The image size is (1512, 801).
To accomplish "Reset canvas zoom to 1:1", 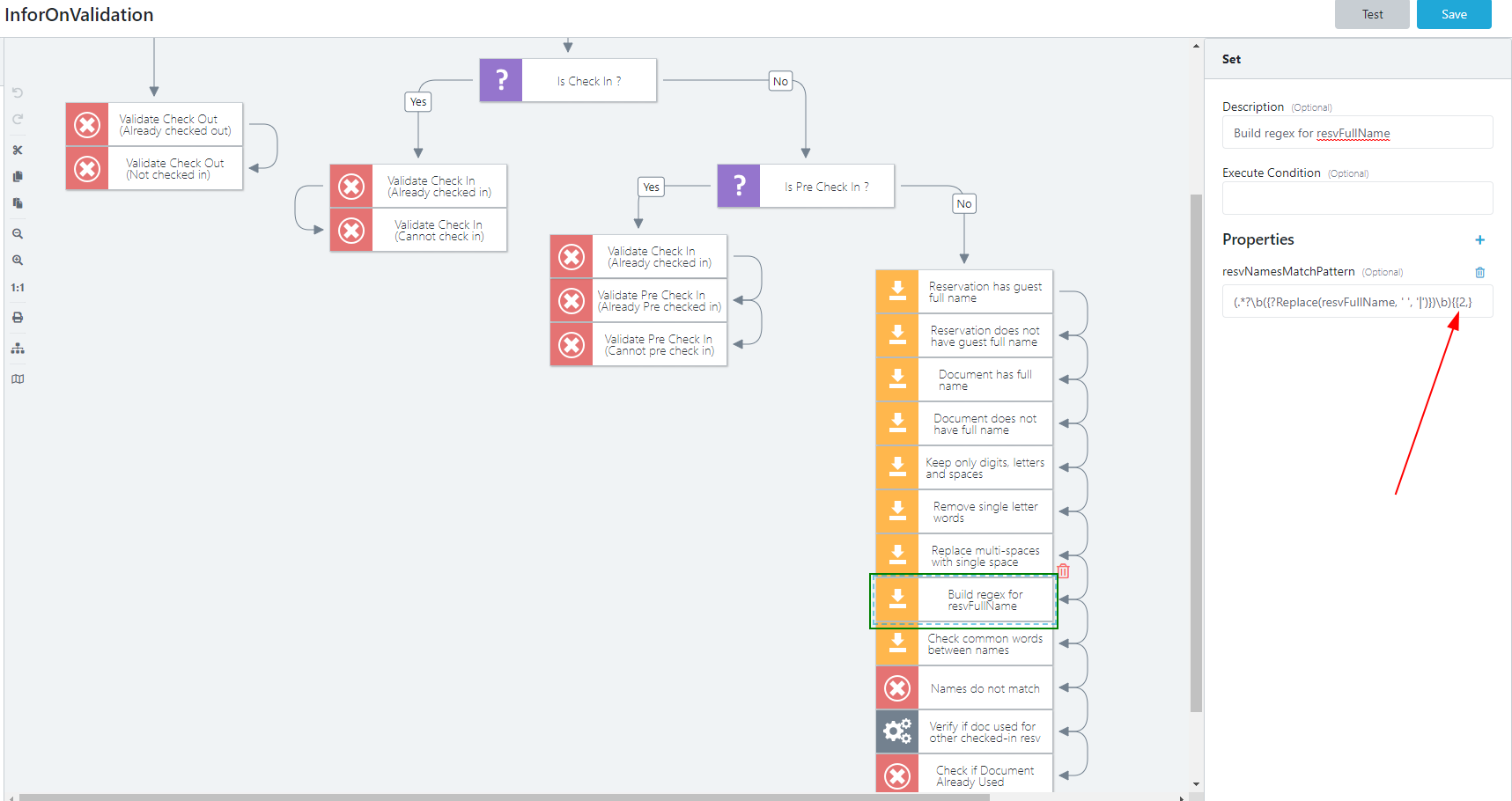I will pos(18,288).
